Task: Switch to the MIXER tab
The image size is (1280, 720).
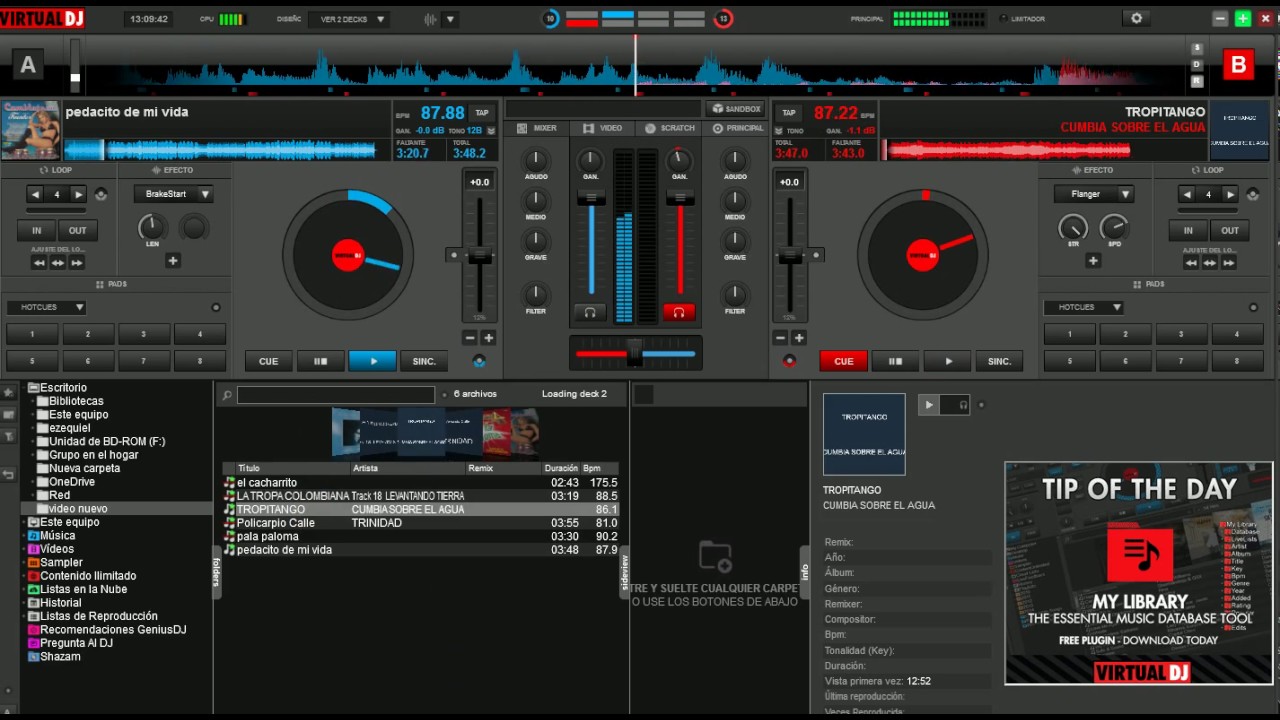Action: (x=537, y=128)
